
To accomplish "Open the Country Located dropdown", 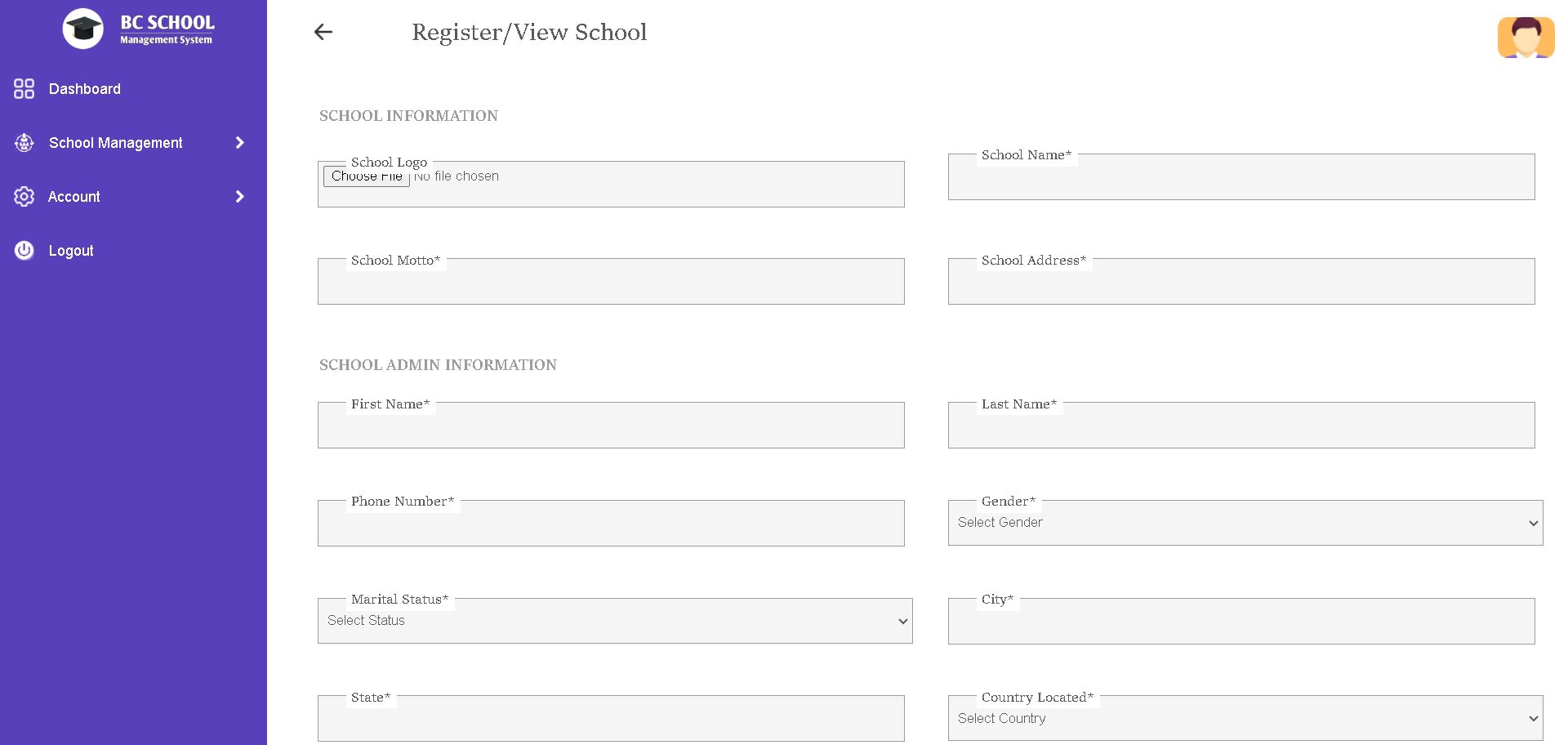I will 1245,719.
